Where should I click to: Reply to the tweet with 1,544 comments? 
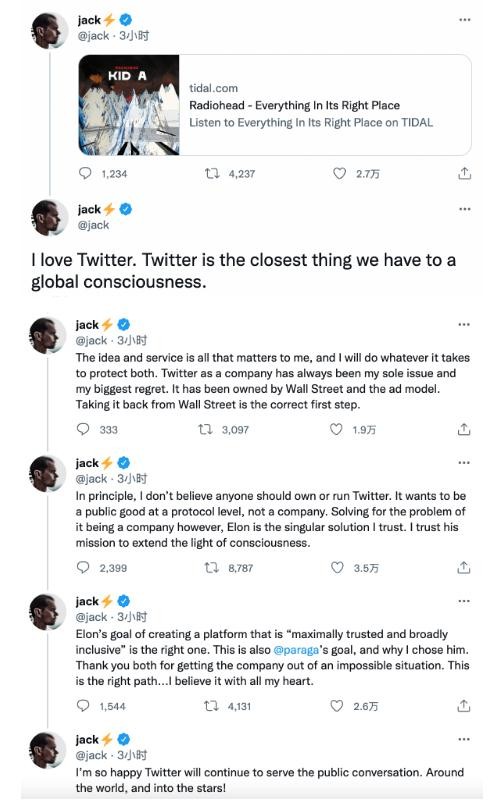pyautogui.click(x=83, y=706)
